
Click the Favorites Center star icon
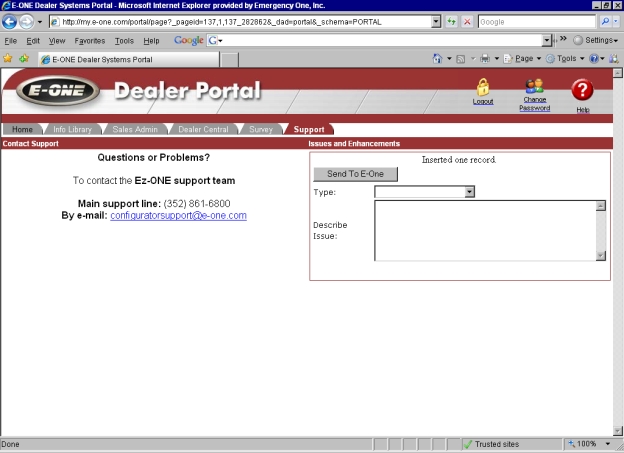tap(8, 59)
